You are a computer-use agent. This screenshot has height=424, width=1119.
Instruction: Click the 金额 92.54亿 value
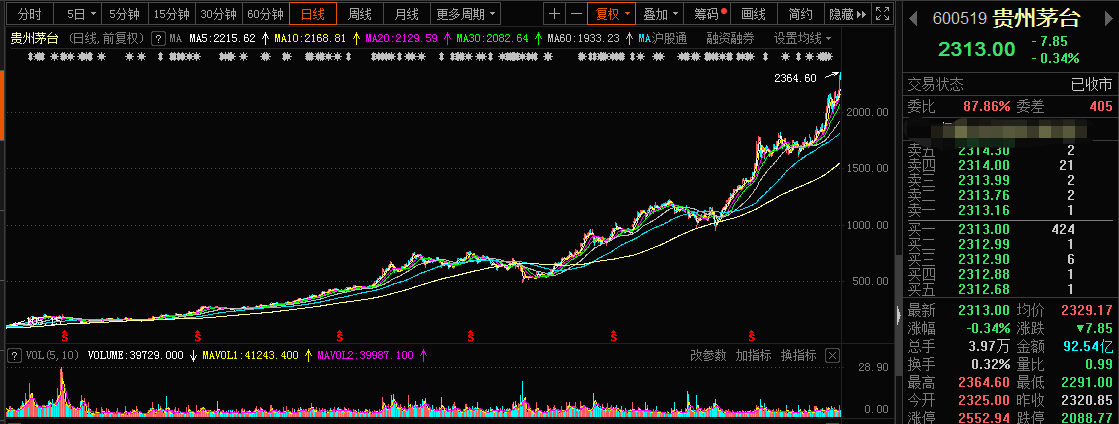coord(1088,346)
